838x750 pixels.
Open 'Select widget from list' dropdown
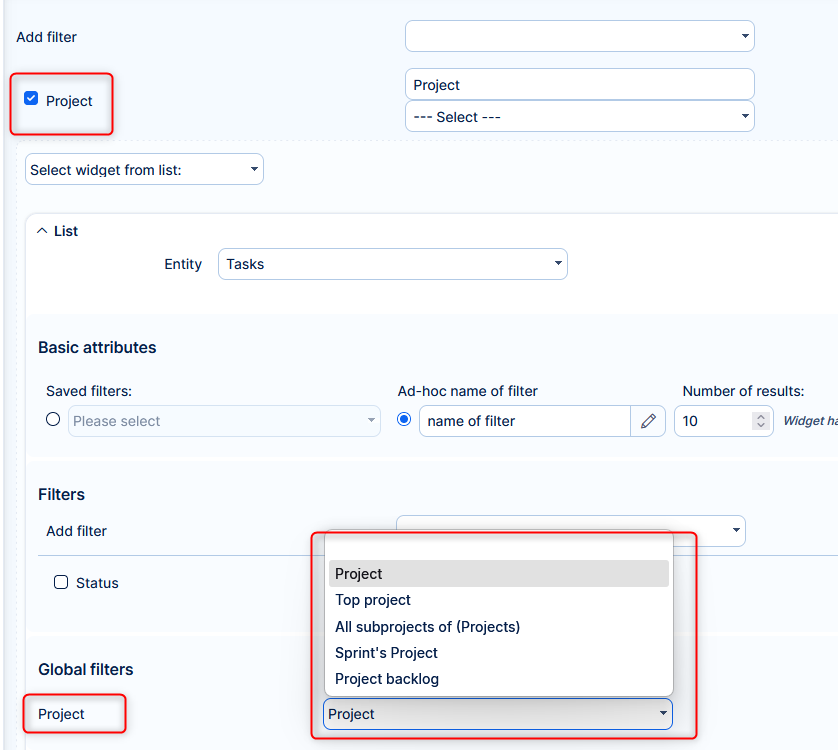point(144,170)
